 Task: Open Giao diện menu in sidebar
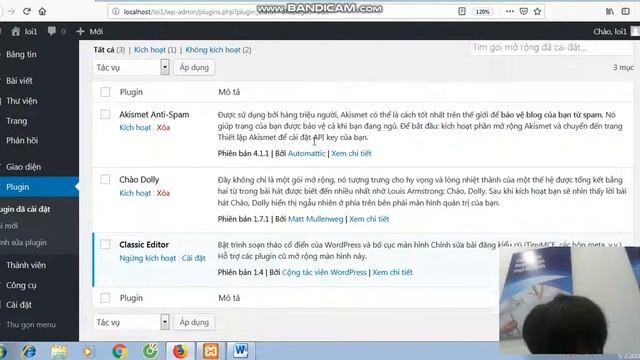(23, 167)
